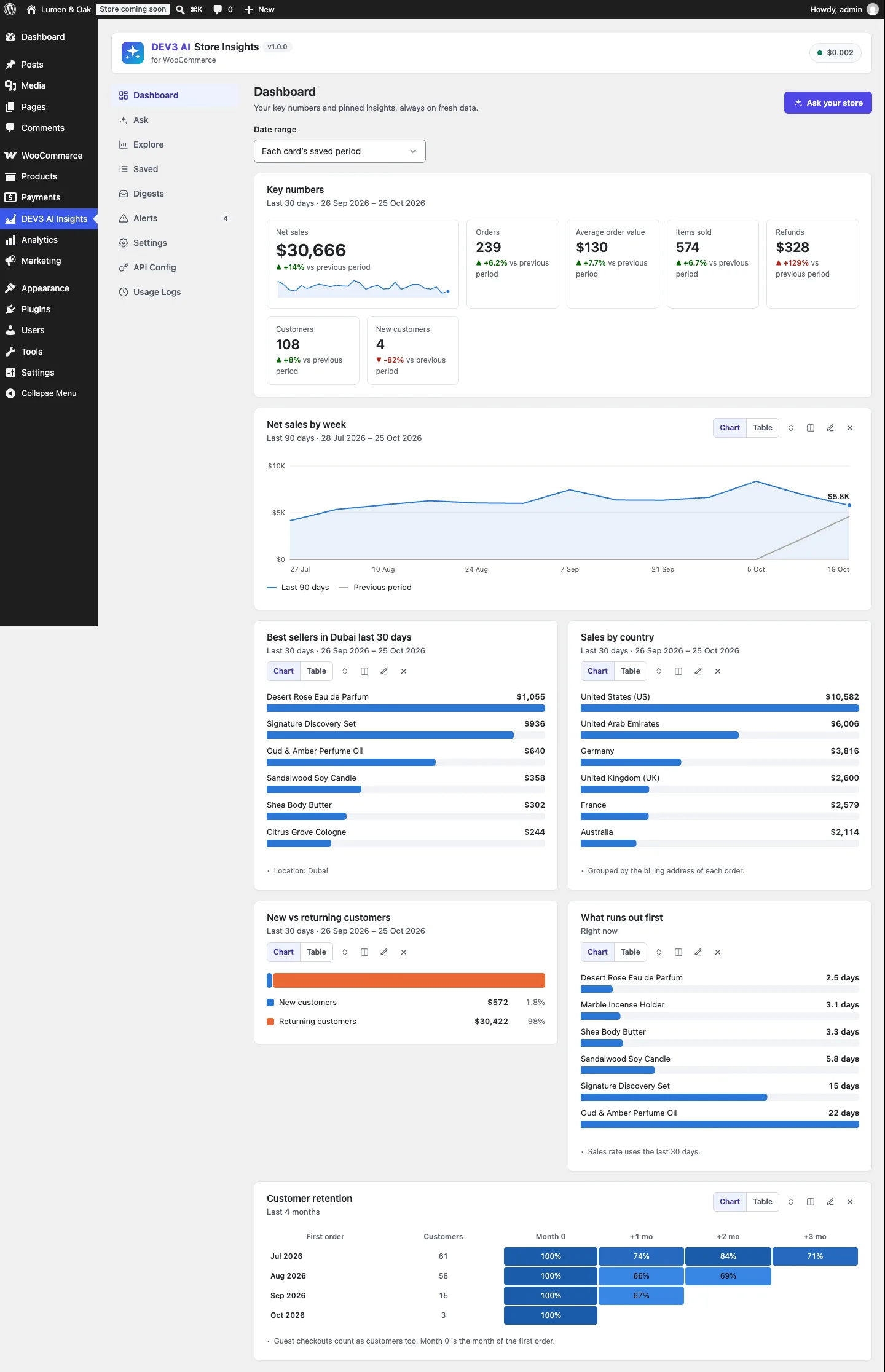Click the United Arab Emirates sales bar

click(659, 735)
